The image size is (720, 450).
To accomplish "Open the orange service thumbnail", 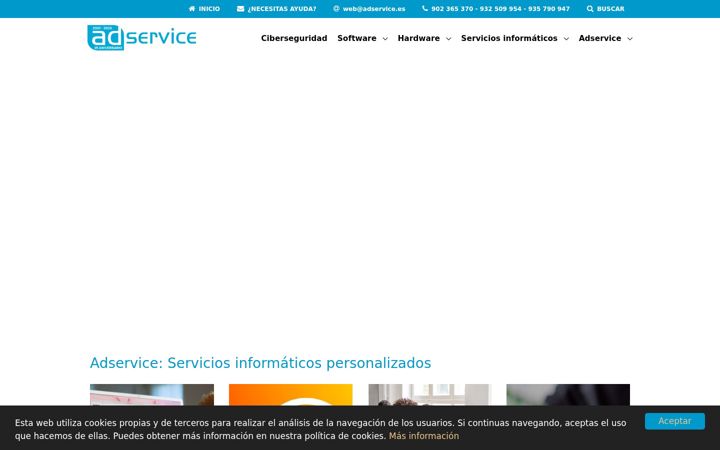I will 291,395.
